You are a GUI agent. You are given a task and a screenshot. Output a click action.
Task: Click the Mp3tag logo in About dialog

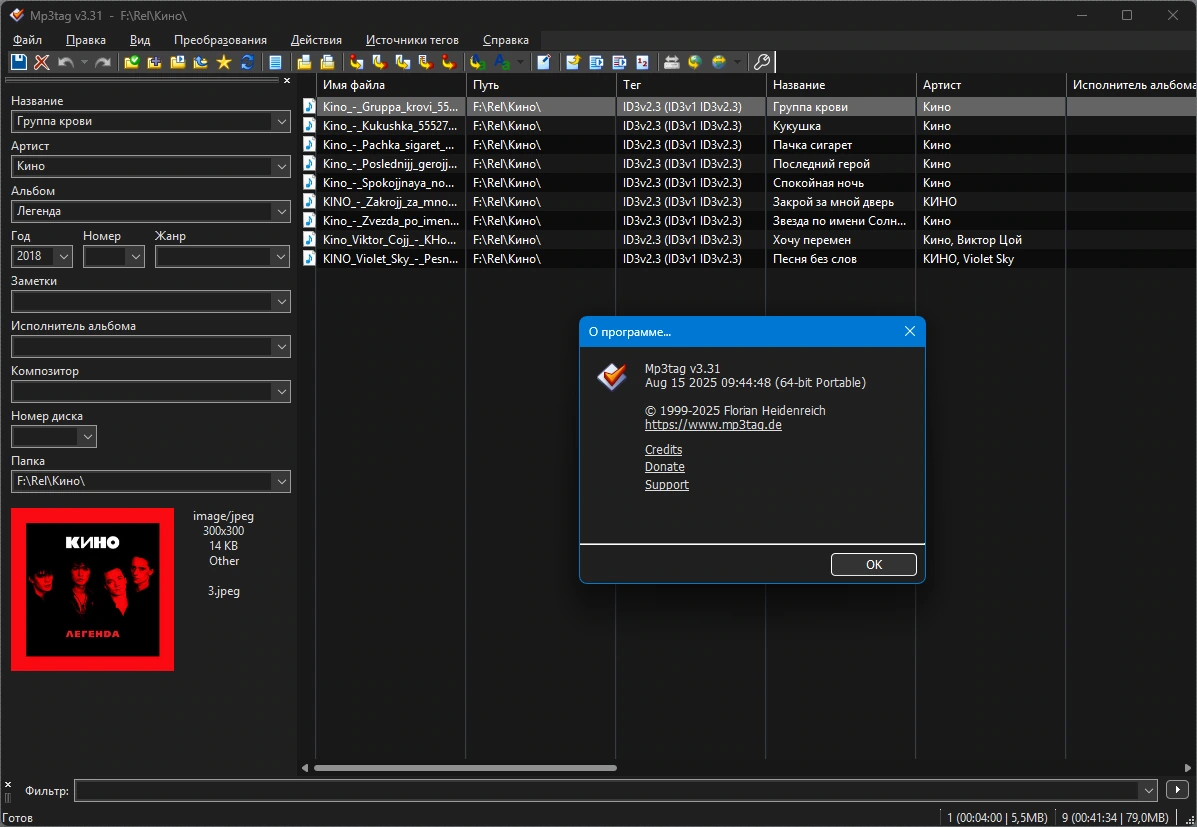point(612,376)
